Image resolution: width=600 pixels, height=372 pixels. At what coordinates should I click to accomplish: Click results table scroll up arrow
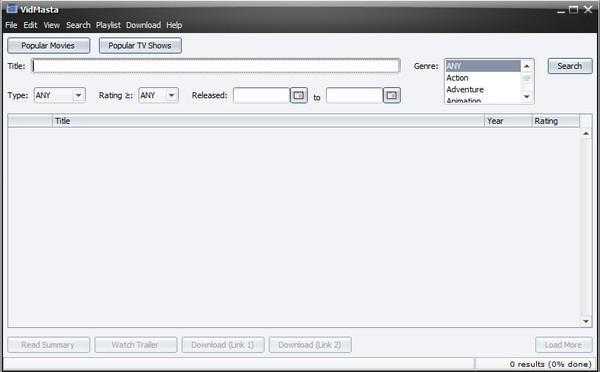pos(586,133)
